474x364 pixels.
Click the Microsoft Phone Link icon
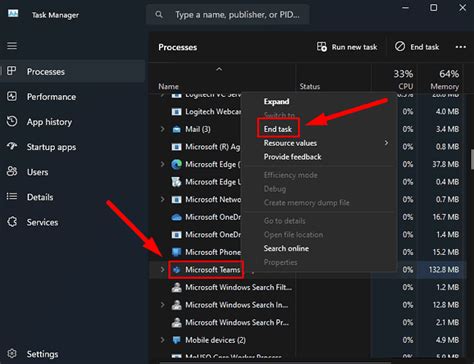(x=176, y=252)
